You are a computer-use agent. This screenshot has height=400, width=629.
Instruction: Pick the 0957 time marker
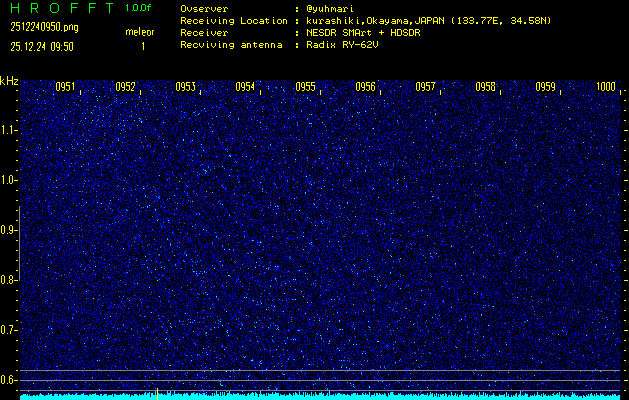(x=426, y=88)
